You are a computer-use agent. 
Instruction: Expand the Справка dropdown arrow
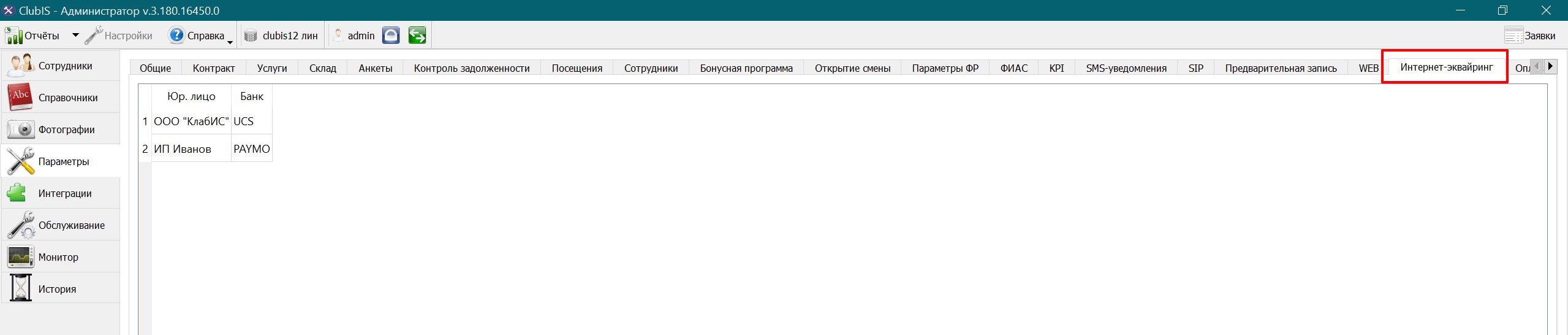click(230, 42)
